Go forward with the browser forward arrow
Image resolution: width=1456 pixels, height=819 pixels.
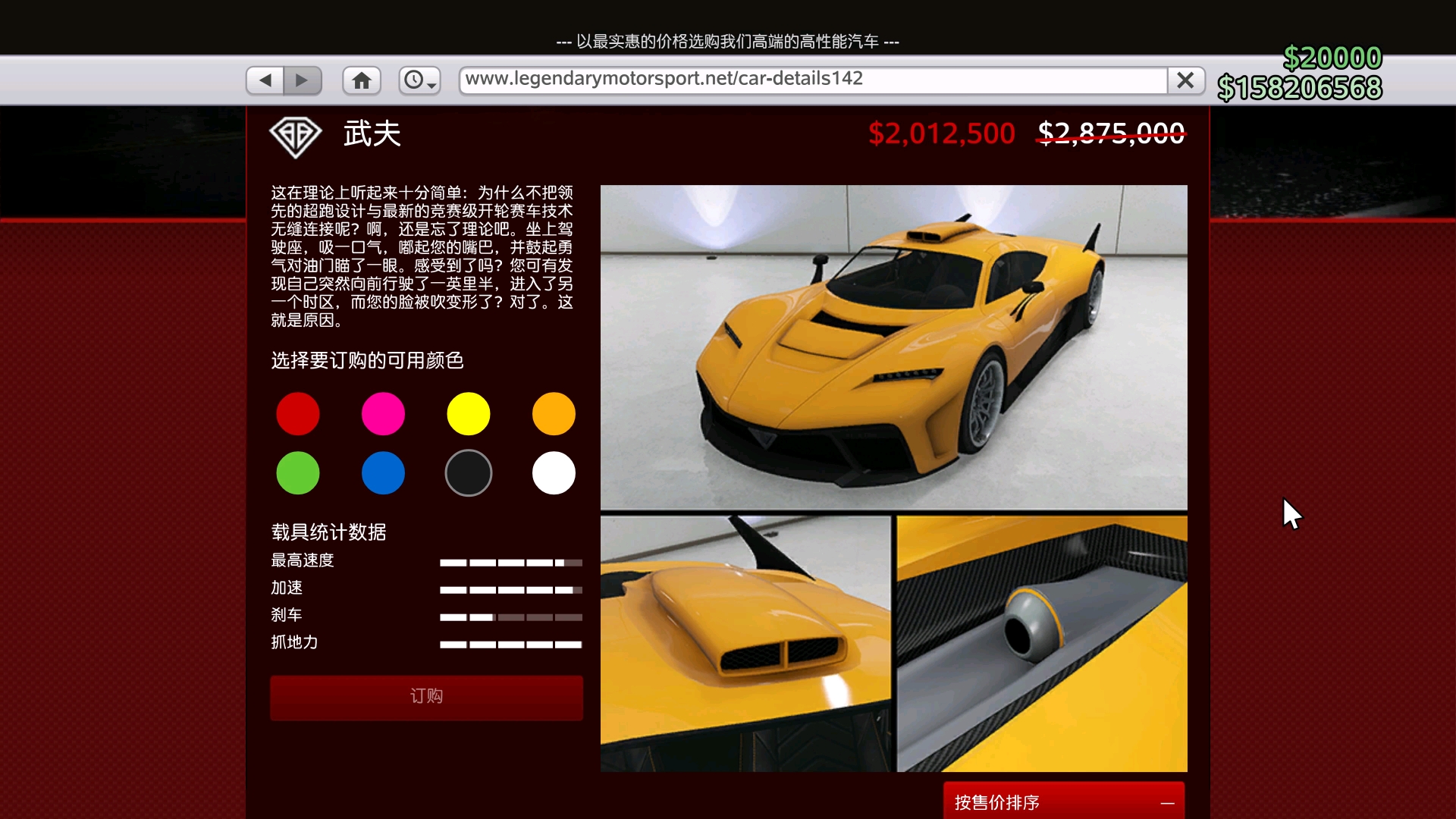[x=302, y=80]
